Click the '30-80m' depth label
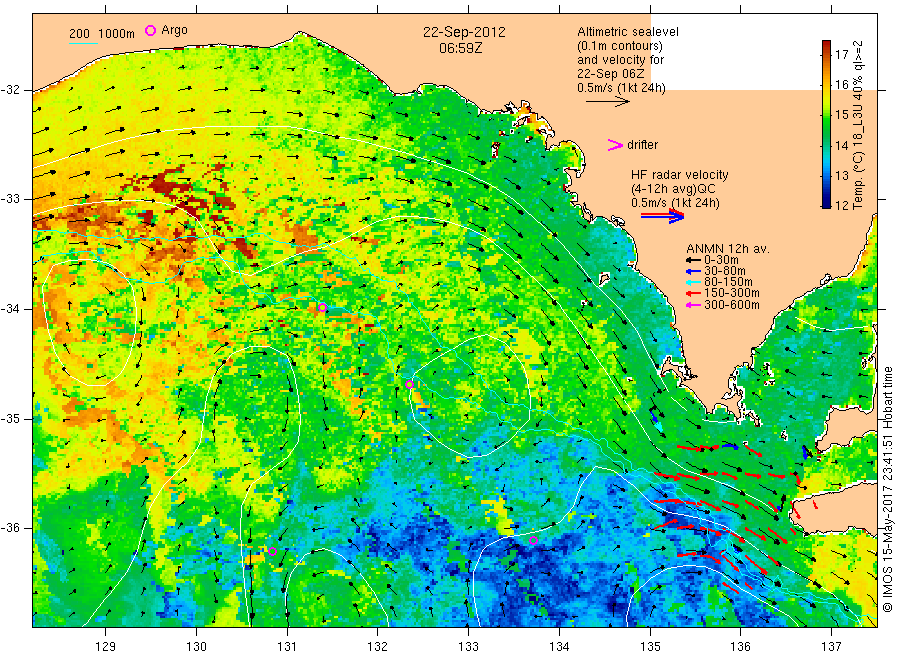This screenshot has height=660, width=900. pos(725,271)
